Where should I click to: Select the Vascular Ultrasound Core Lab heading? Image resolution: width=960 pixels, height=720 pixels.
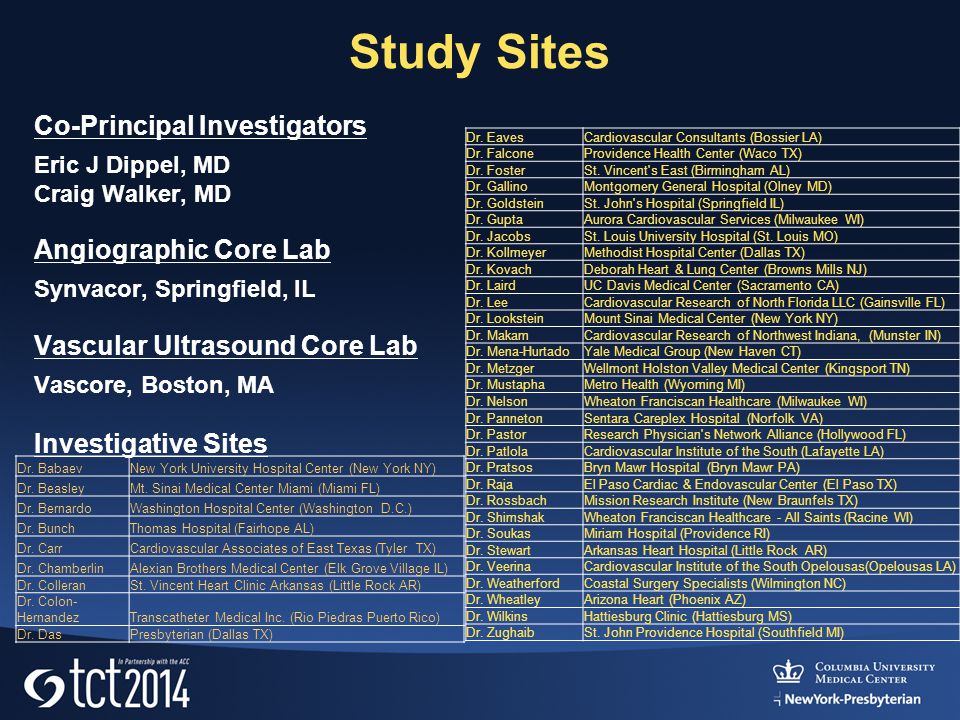pos(226,346)
